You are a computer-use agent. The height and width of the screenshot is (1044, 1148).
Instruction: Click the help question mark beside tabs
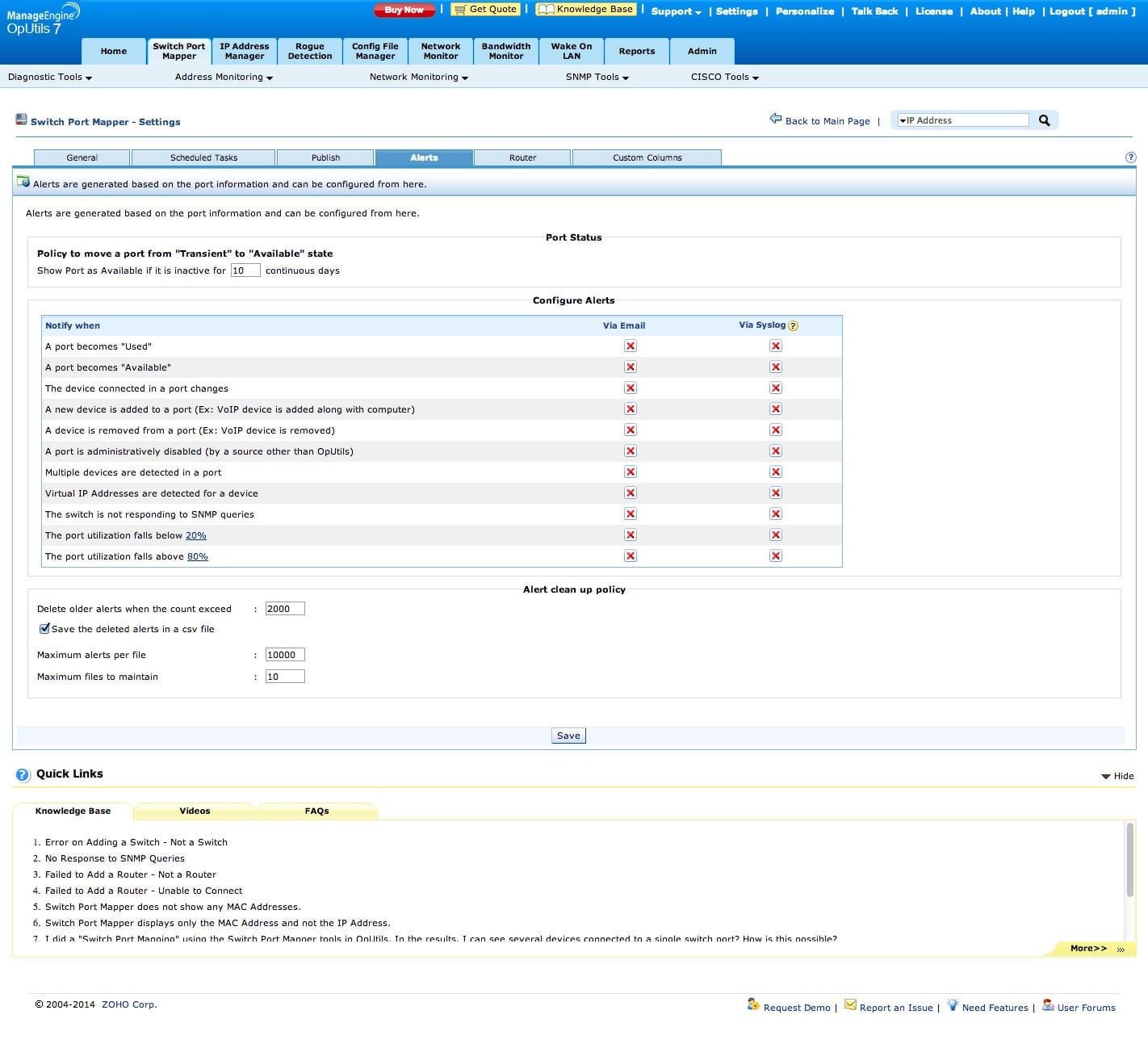tap(1130, 157)
